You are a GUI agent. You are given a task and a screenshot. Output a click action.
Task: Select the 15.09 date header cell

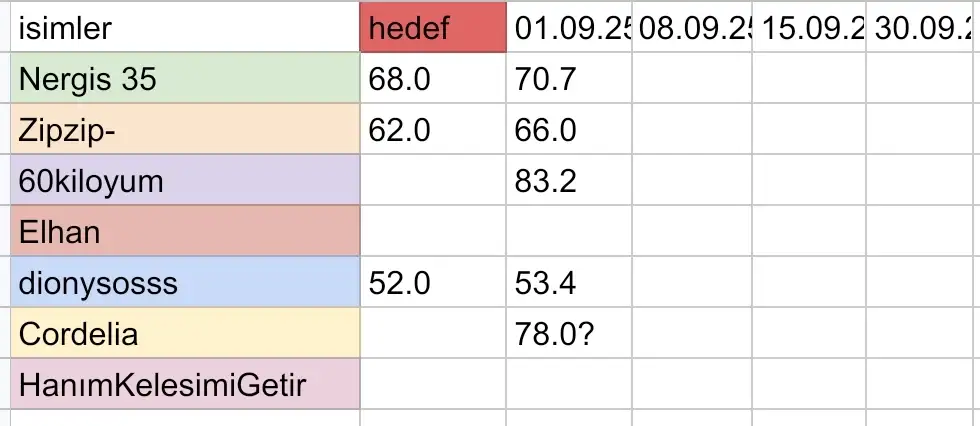pyautogui.click(x=809, y=28)
